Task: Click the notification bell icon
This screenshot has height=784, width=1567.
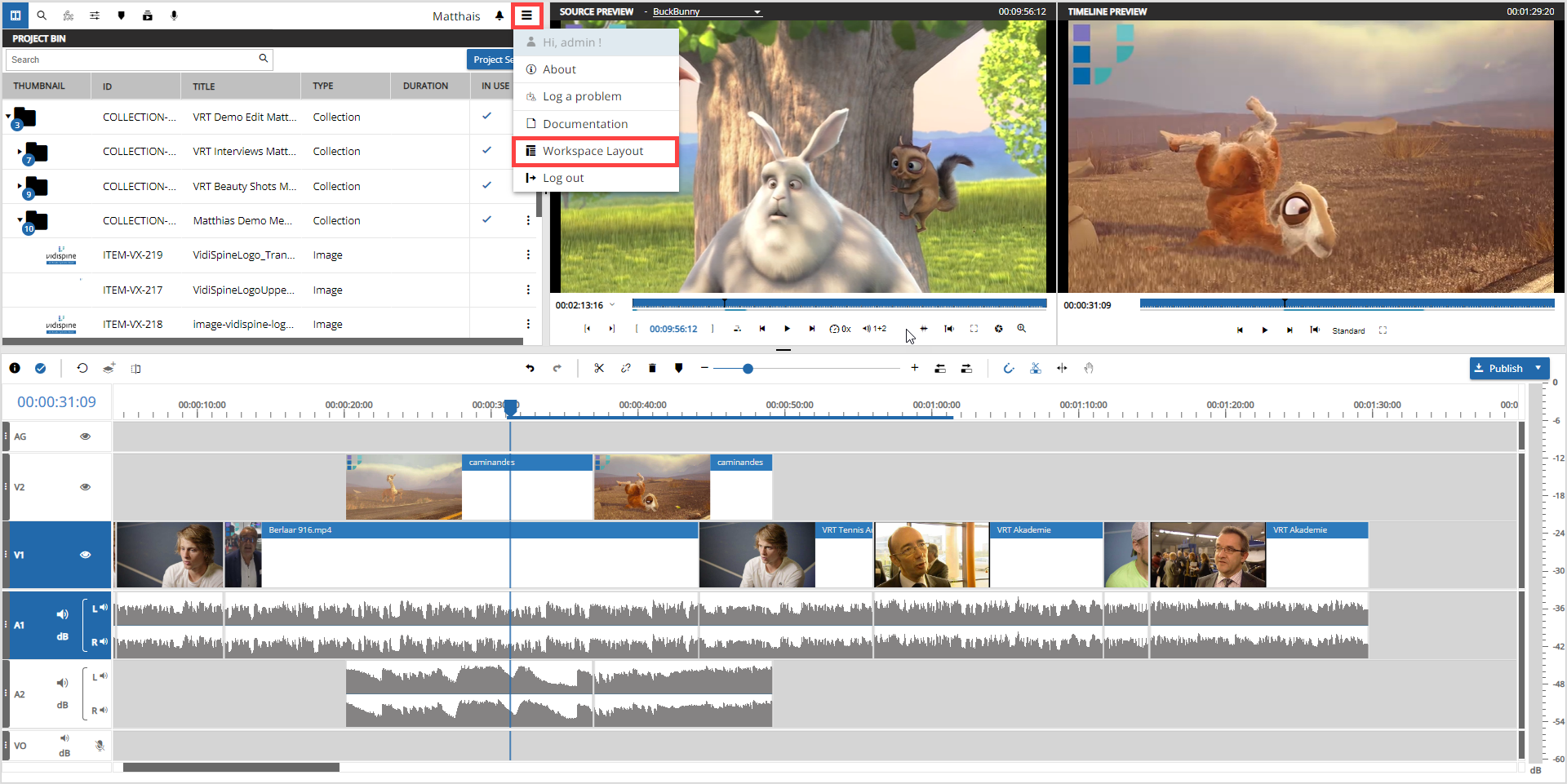Action: coord(499,16)
